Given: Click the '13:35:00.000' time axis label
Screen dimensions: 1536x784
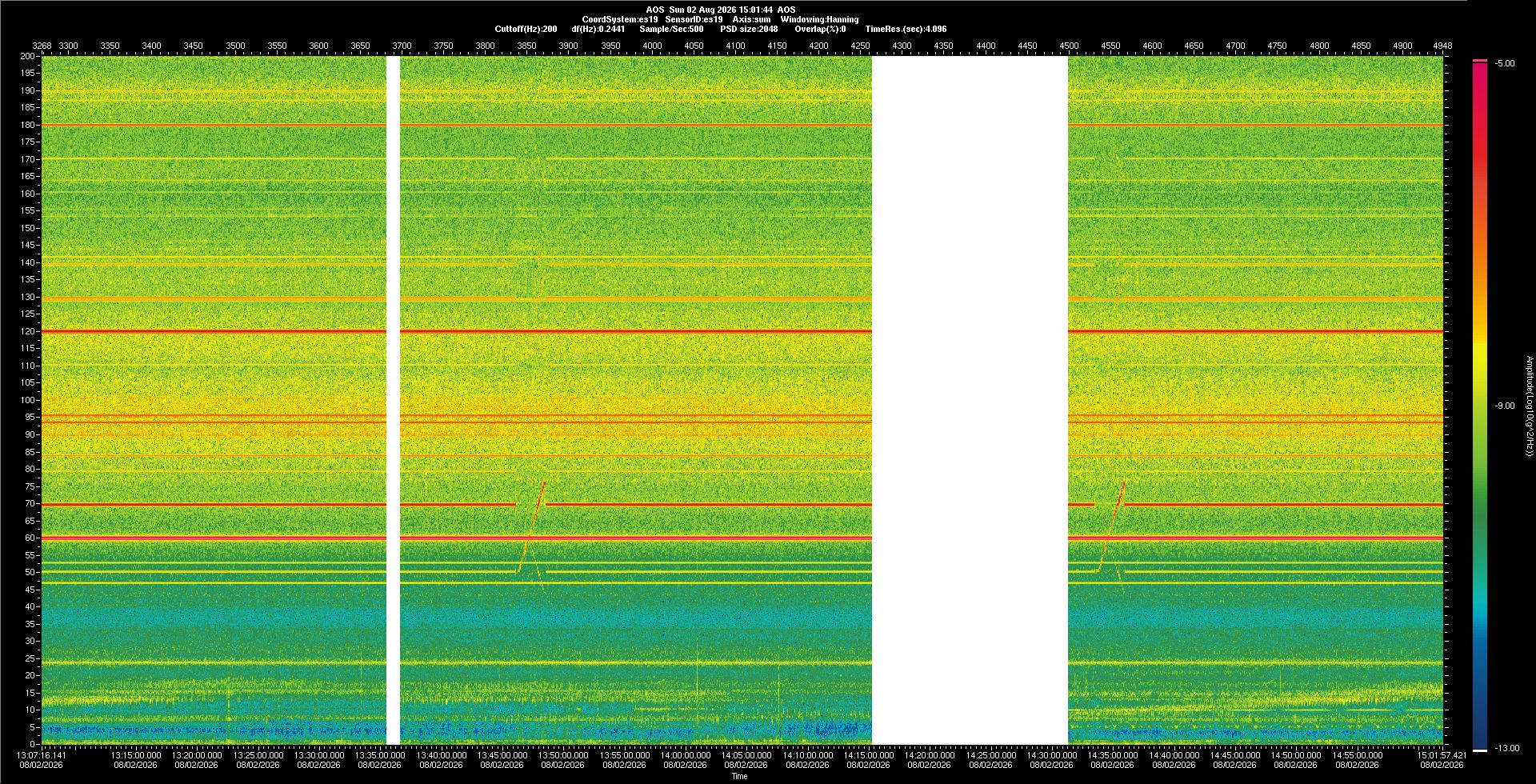Looking at the screenshot, I should point(380,754).
